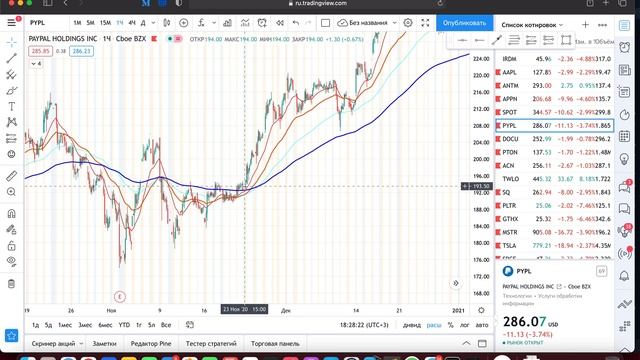Open the Заметки tab

[x=104, y=344]
